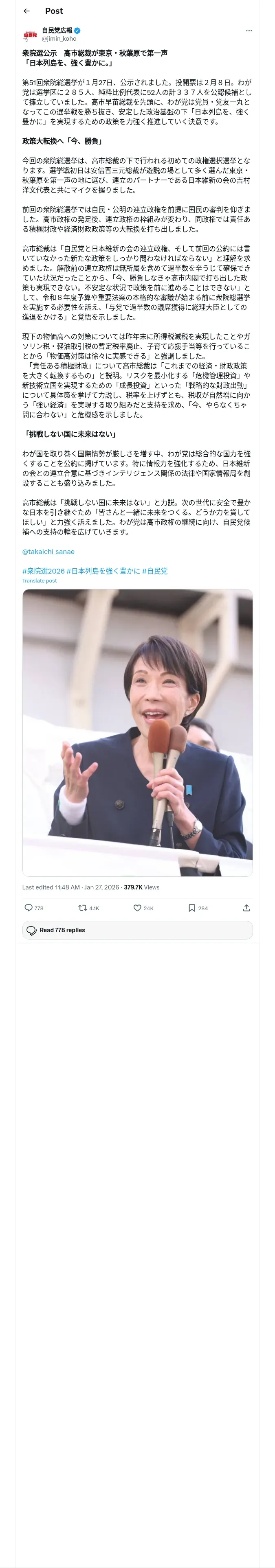This screenshot has height=1568, width=275.
Task: Open the @takaichi_sanae mention link
Action: (x=48, y=552)
